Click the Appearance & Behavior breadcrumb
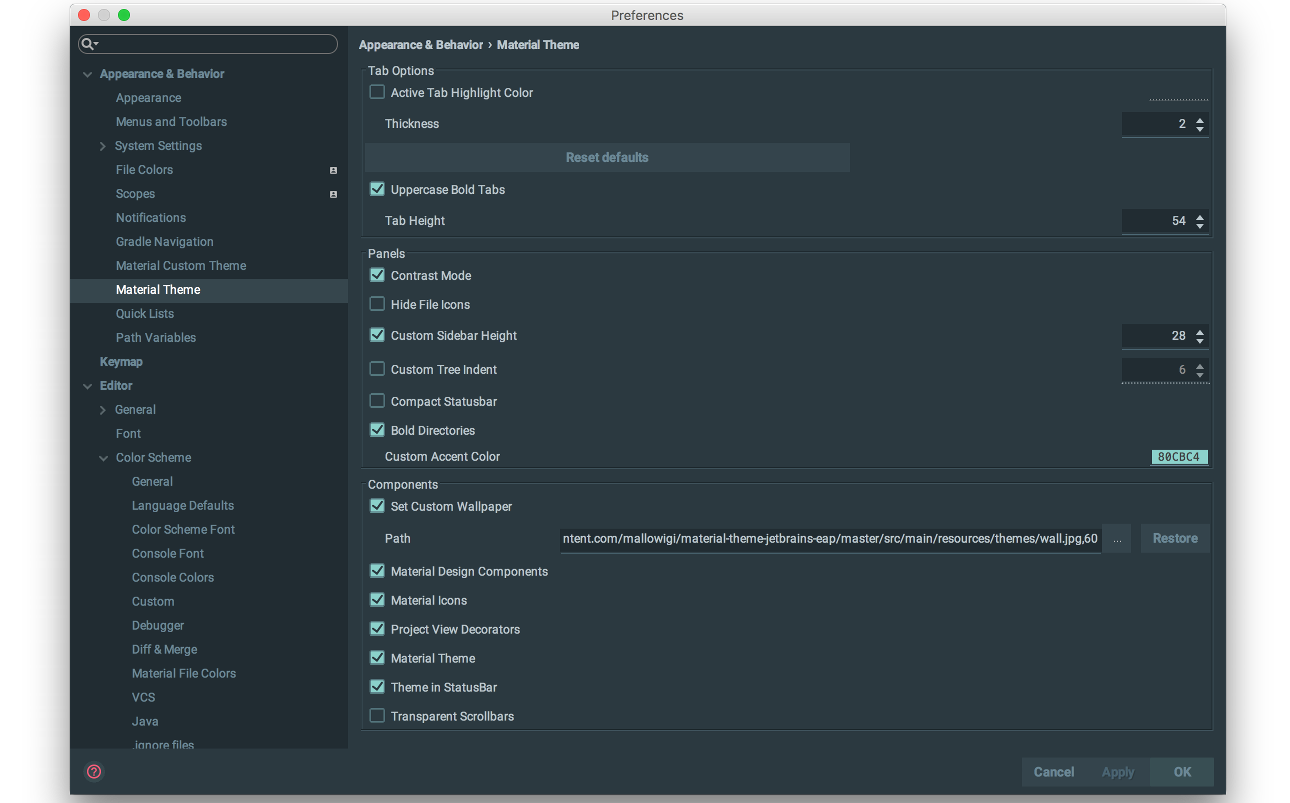 [421, 44]
